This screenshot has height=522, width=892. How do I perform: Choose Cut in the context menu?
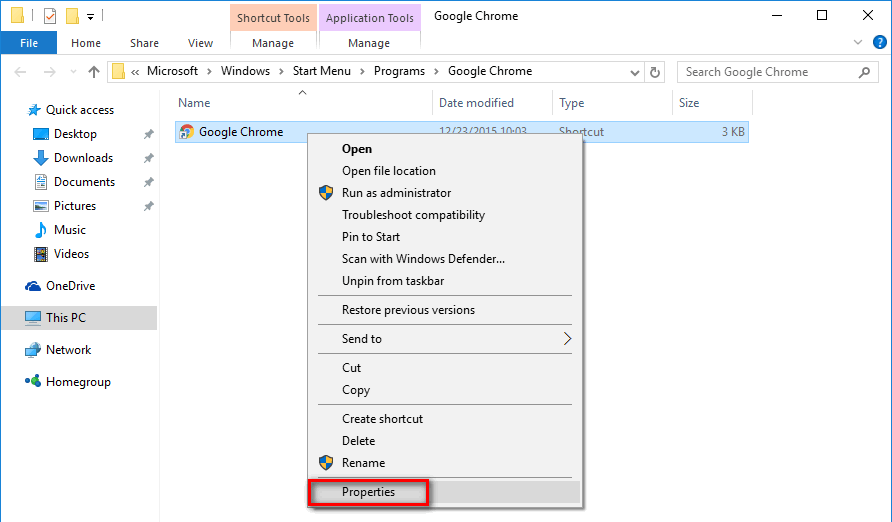click(445, 368)
